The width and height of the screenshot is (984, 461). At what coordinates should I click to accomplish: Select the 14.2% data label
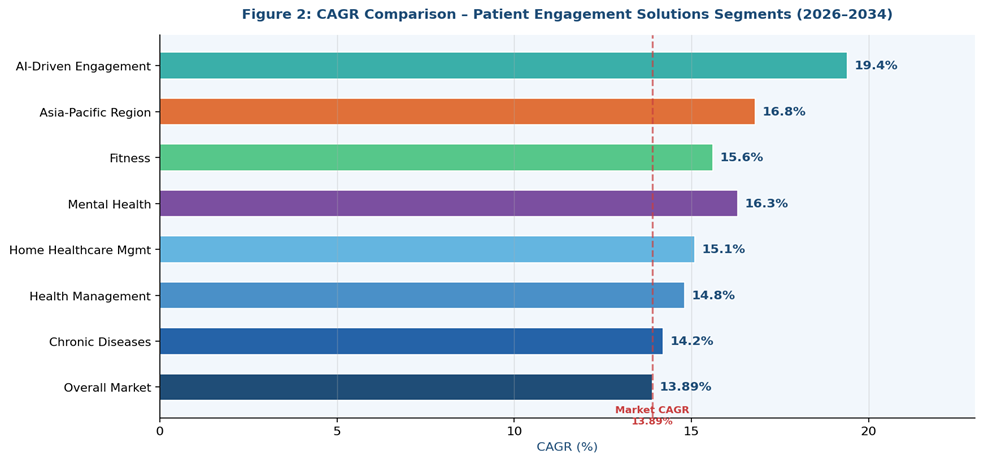coord(691,341)
